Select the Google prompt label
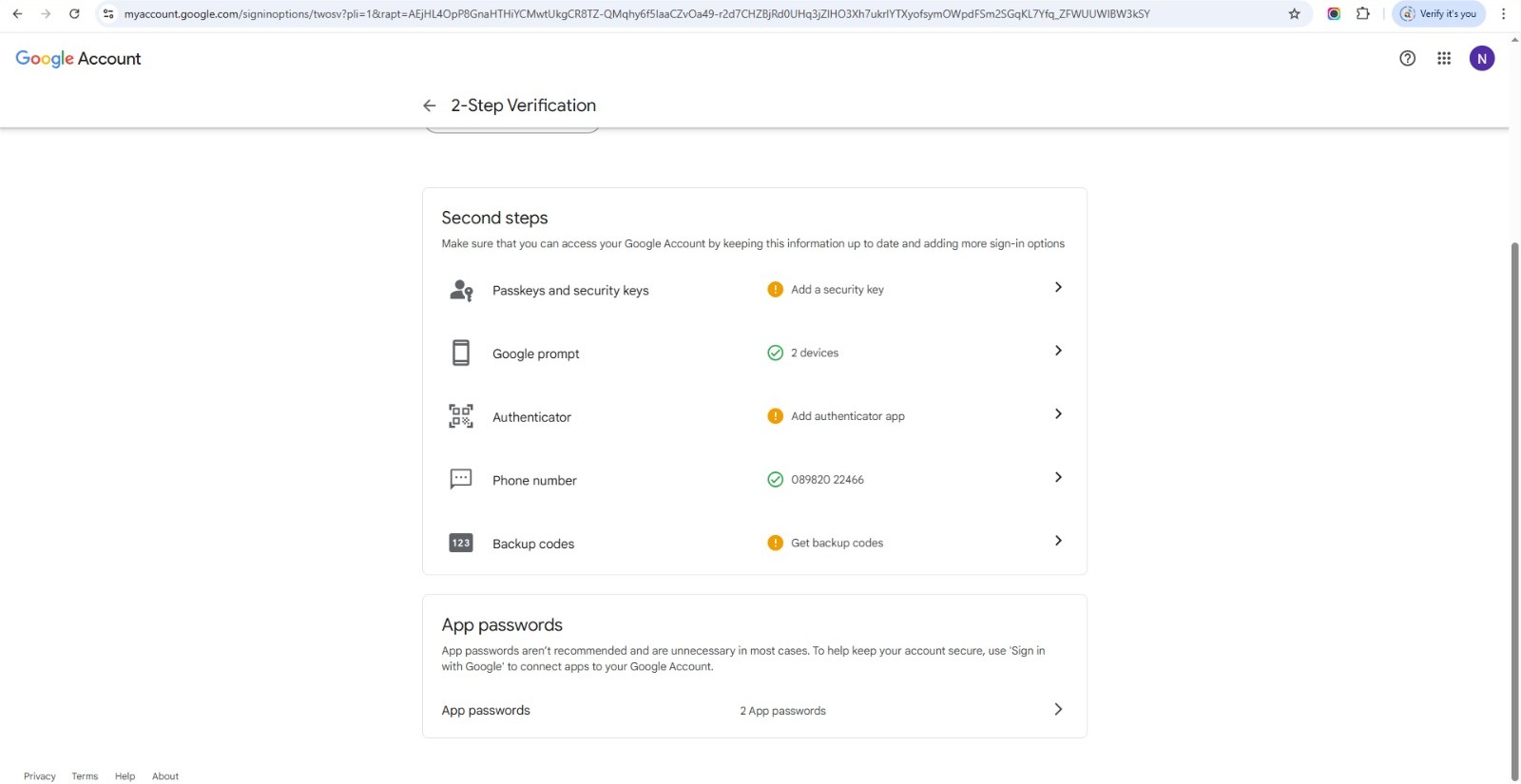The width and height of the screenshot is (1521, 784). coord(536,354)
